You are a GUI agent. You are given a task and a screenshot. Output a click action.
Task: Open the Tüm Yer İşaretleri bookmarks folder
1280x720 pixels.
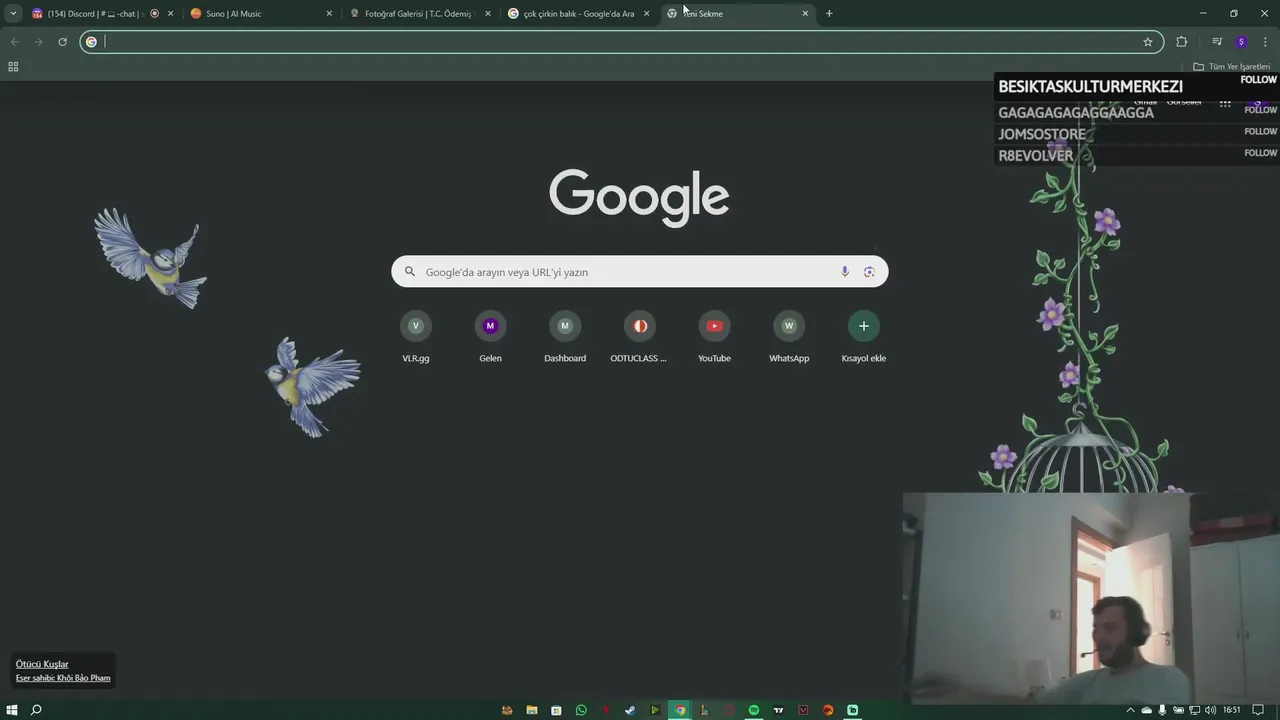[1232, 67]
